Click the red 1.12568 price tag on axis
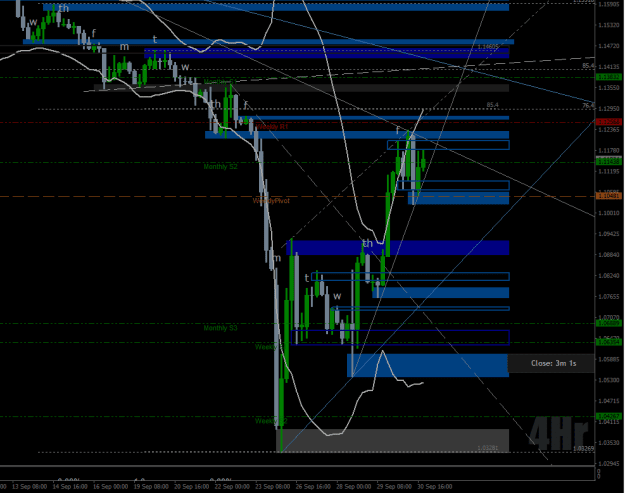This screenshot has height=493, width=625. (609, 122)
